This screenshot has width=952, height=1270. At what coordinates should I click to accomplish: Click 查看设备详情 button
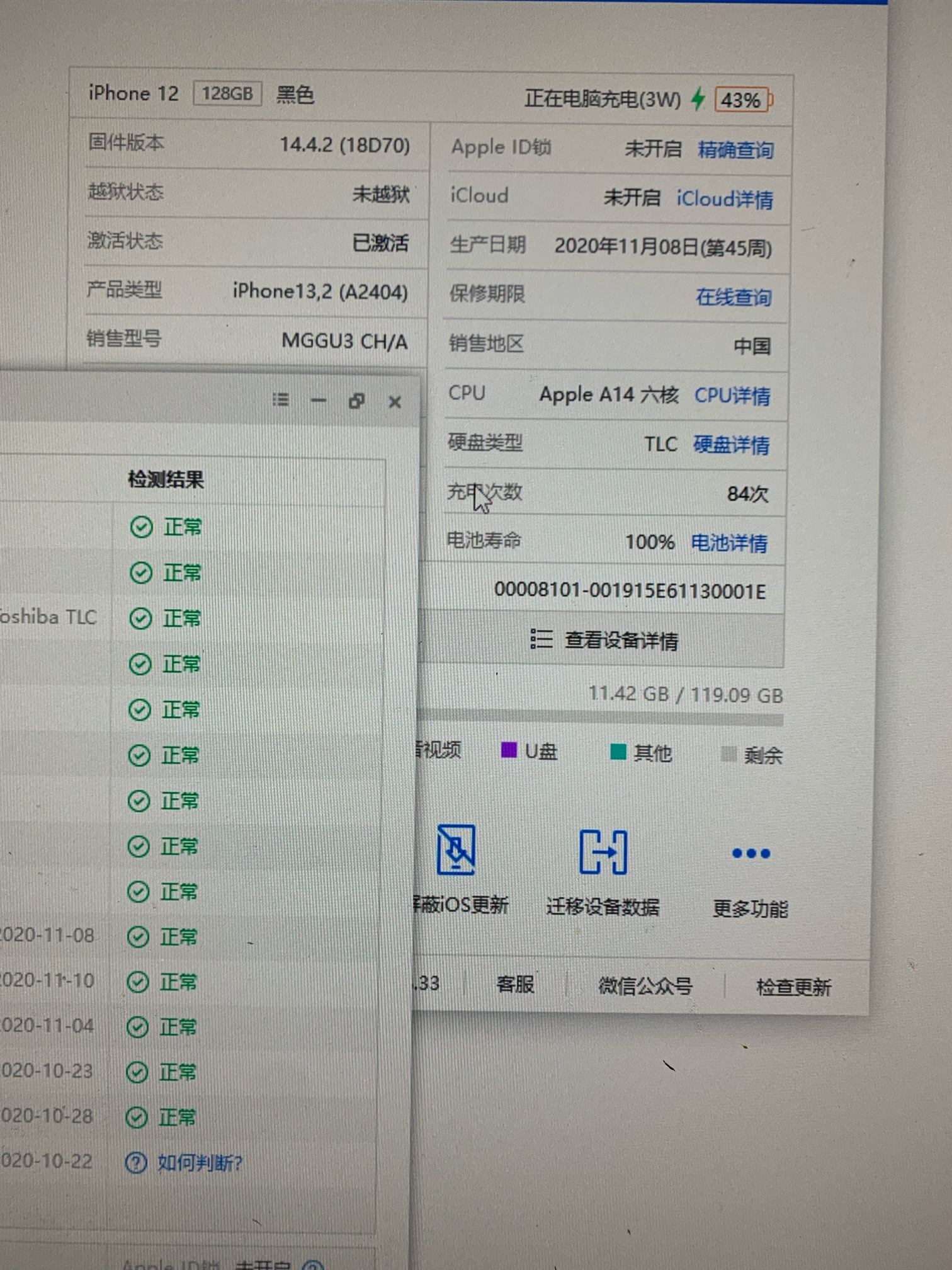(603, 640)
